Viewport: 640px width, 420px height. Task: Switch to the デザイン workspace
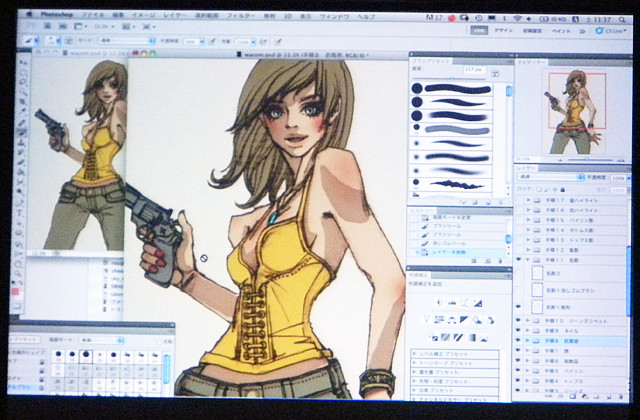(503, 30)
